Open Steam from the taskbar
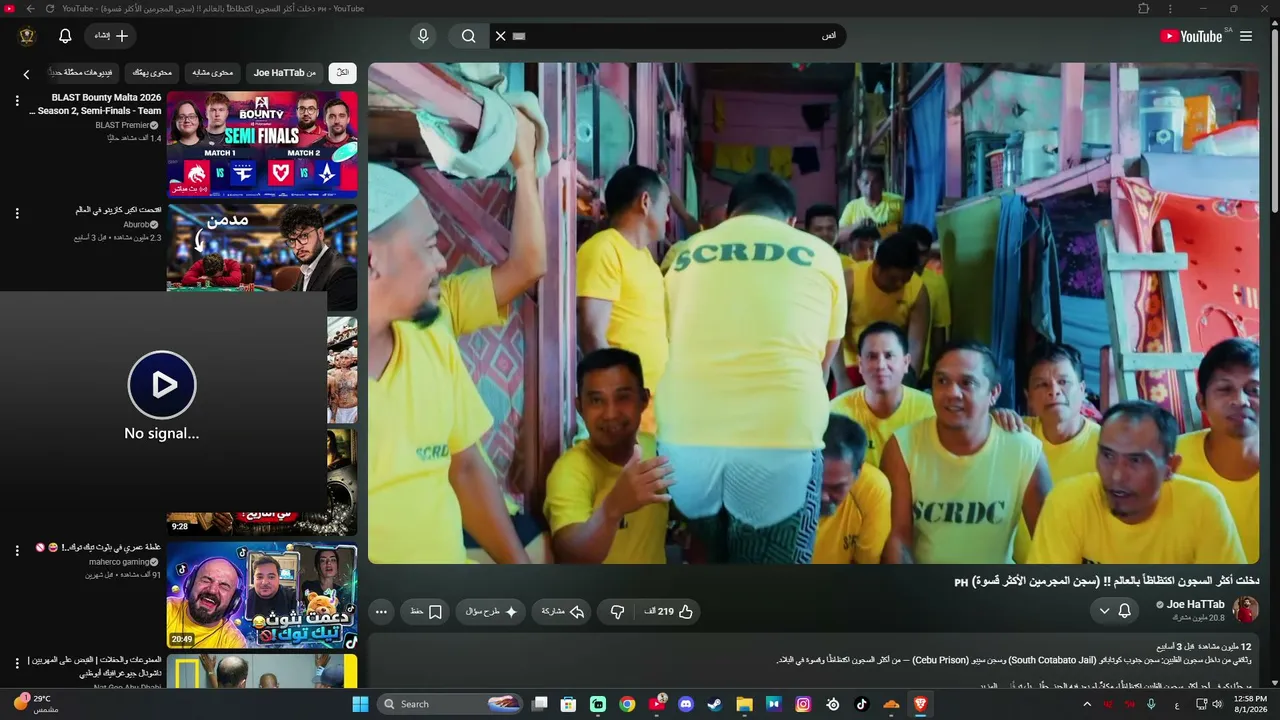 pos(715,704)
